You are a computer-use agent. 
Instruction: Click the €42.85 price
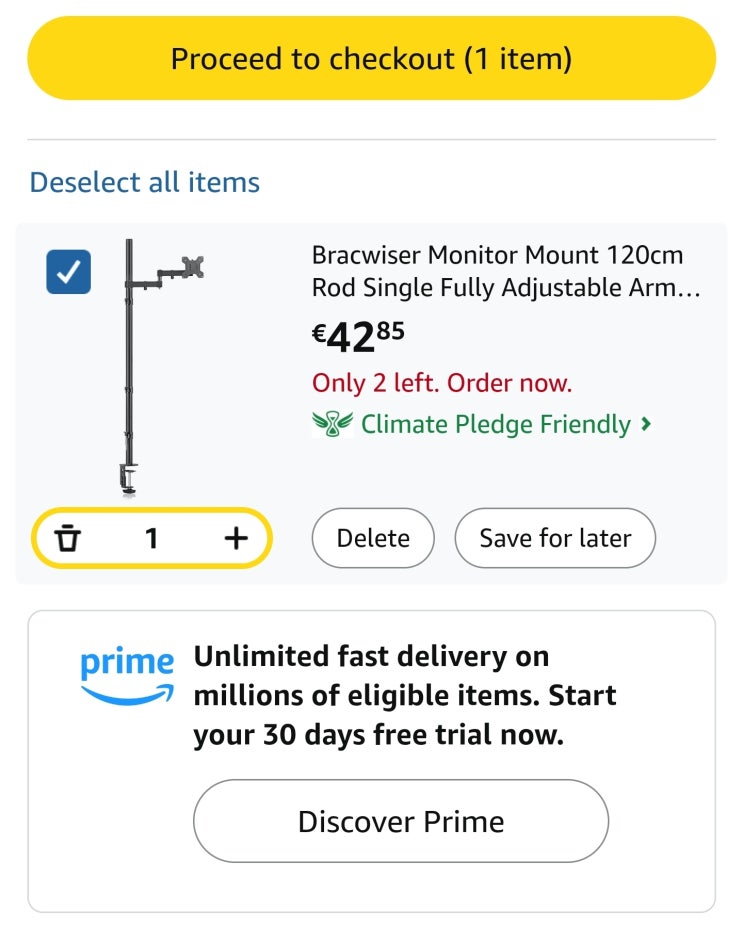(358, 336)
